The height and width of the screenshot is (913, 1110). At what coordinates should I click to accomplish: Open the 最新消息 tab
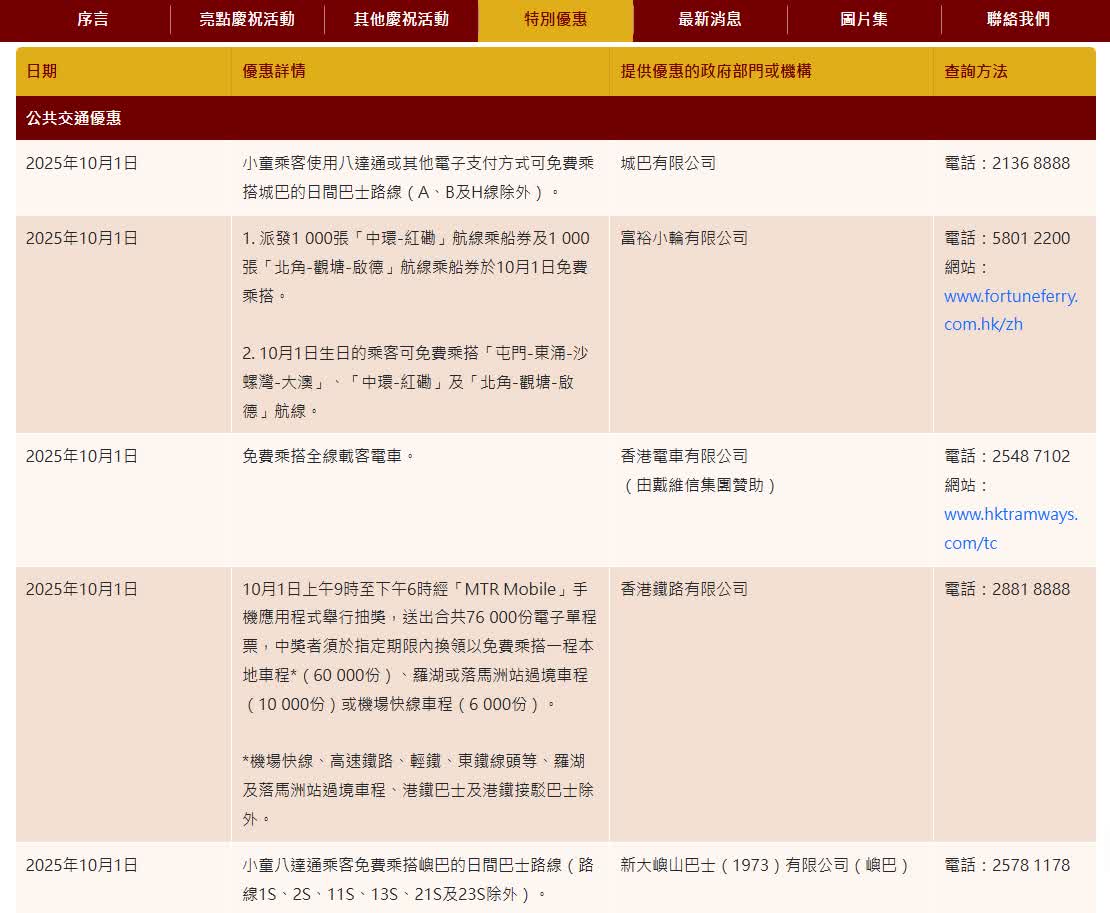pyautogui.click(x=710, y=19)
